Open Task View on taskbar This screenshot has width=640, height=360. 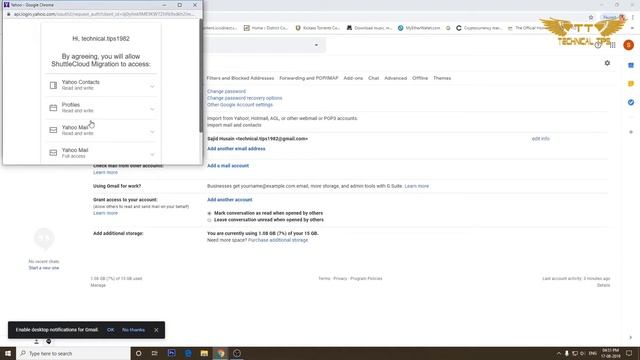pyautogui.click(x=155, y=353)
